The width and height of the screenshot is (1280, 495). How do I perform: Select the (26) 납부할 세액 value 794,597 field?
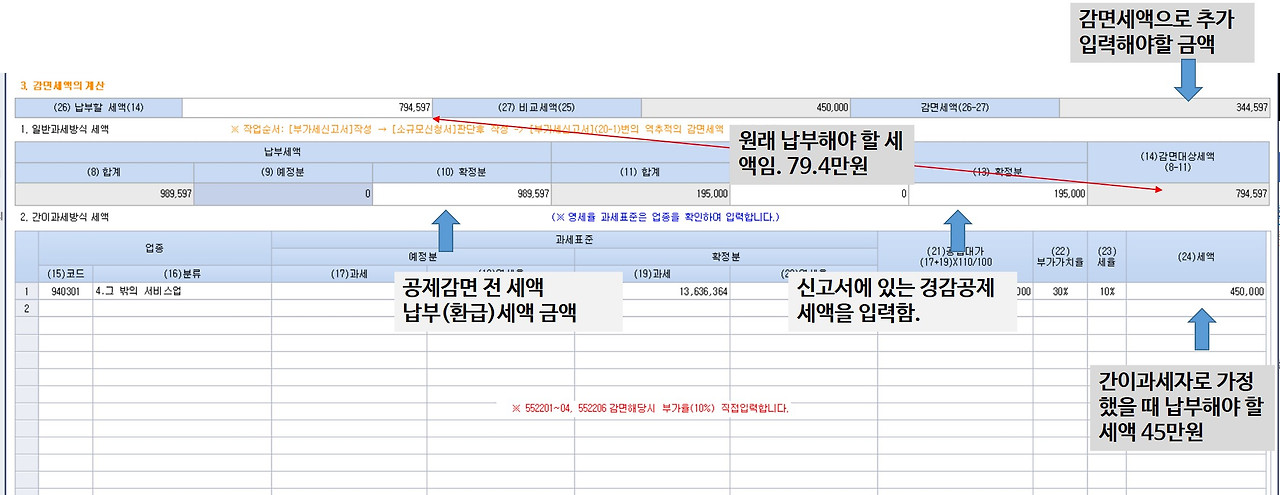(307, 107)
